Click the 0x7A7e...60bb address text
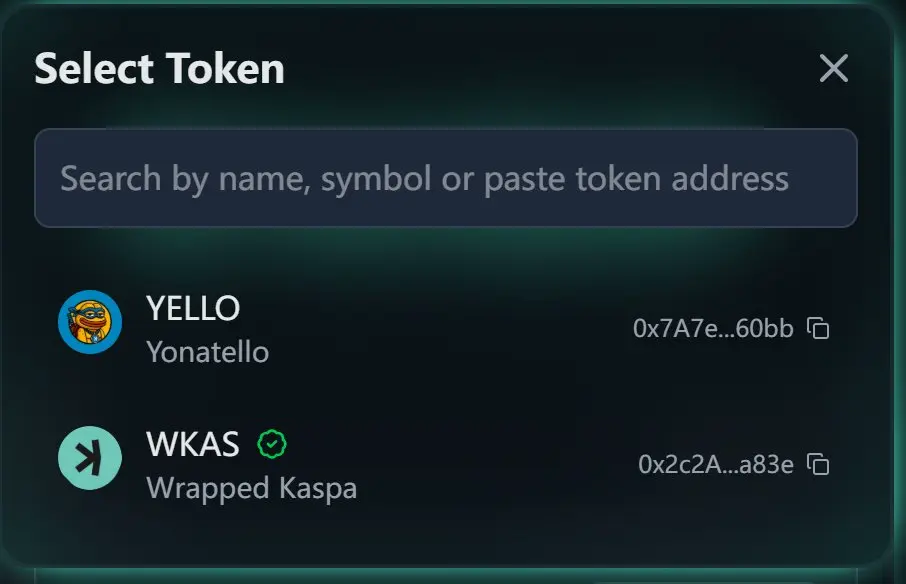The height and width of the screenshot is (584, 906). tap(713, 328)
